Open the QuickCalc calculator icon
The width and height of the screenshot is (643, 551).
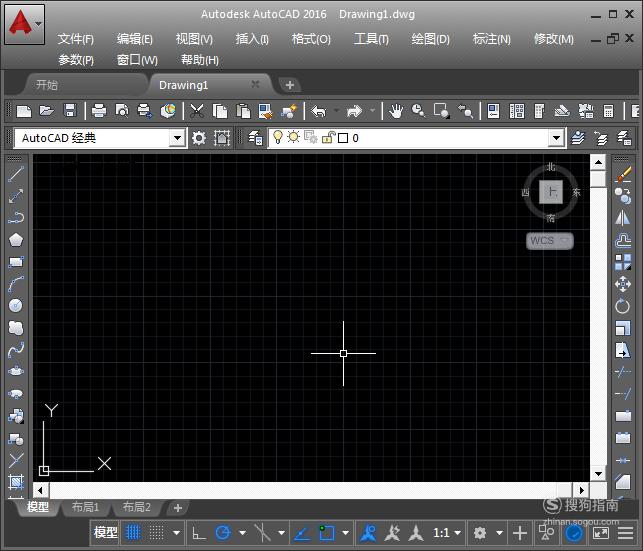(609, 111)
